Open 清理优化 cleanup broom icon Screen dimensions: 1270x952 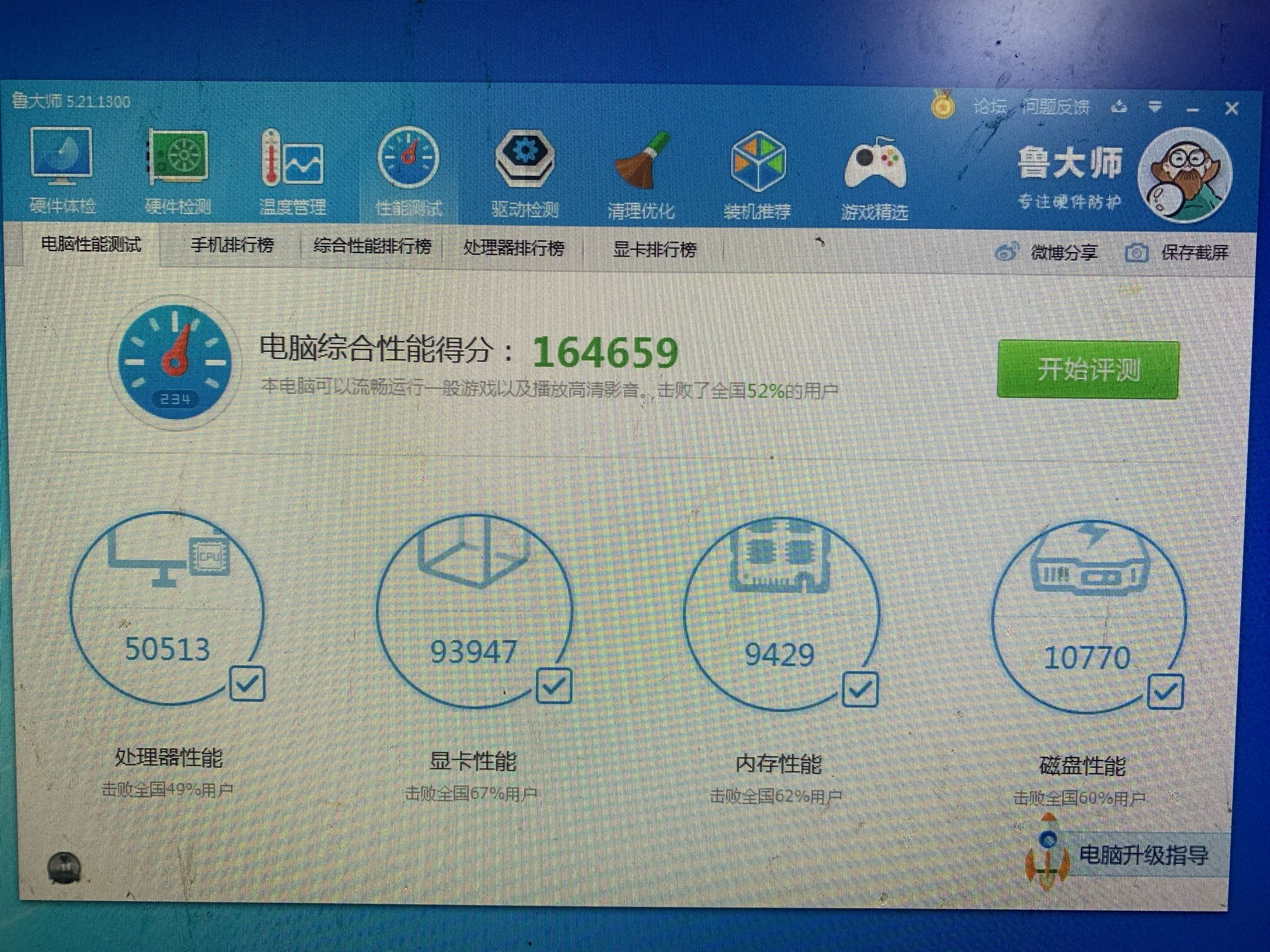(x=641, y=162)
